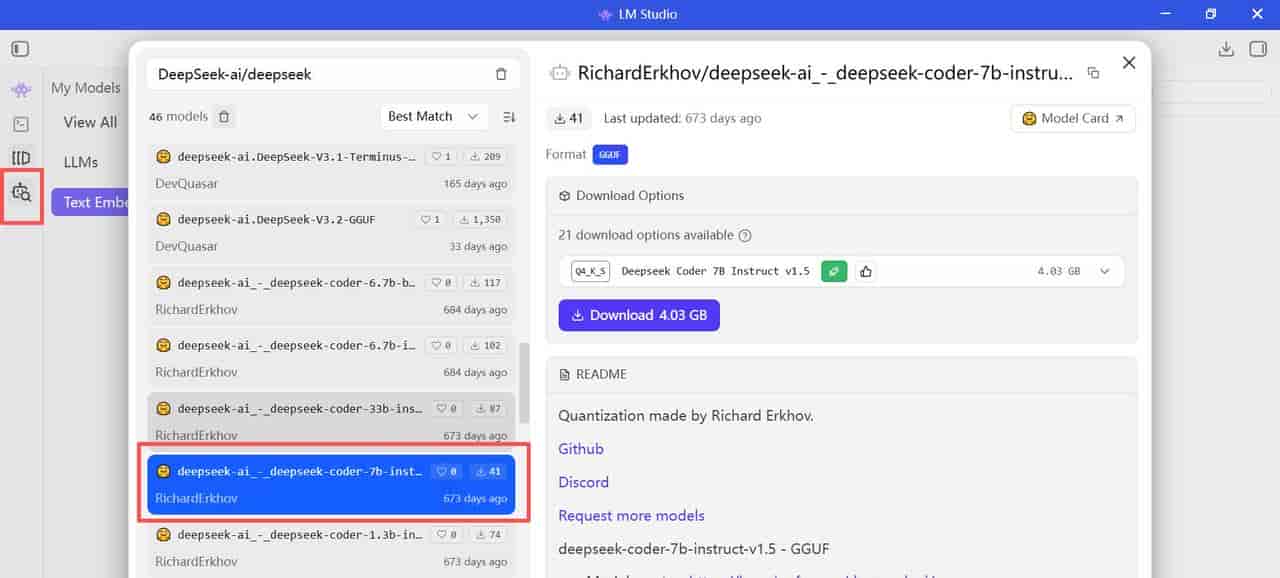This screenshot has width=1280, height=578.
Task: Open the My Models library sidebar icon
Action: pyautogui.click(x=21, y=157)
